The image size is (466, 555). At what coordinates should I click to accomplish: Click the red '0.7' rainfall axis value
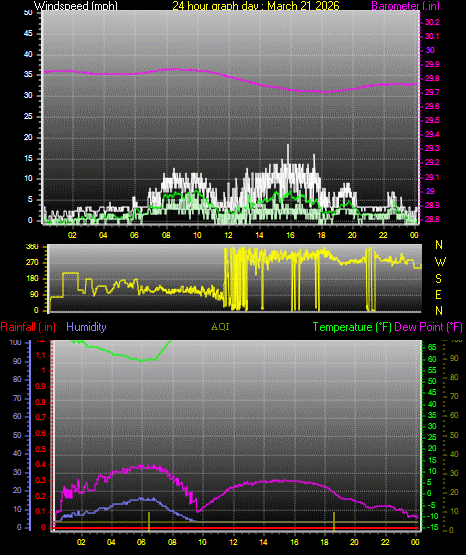coord(41,417)
